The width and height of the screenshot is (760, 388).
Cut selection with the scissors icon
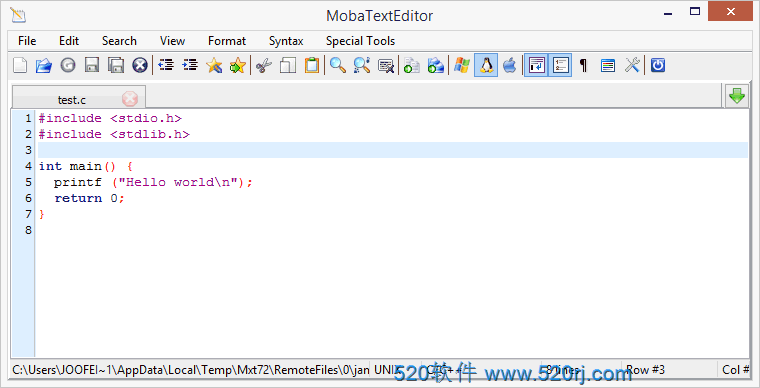tap(264, 65)
